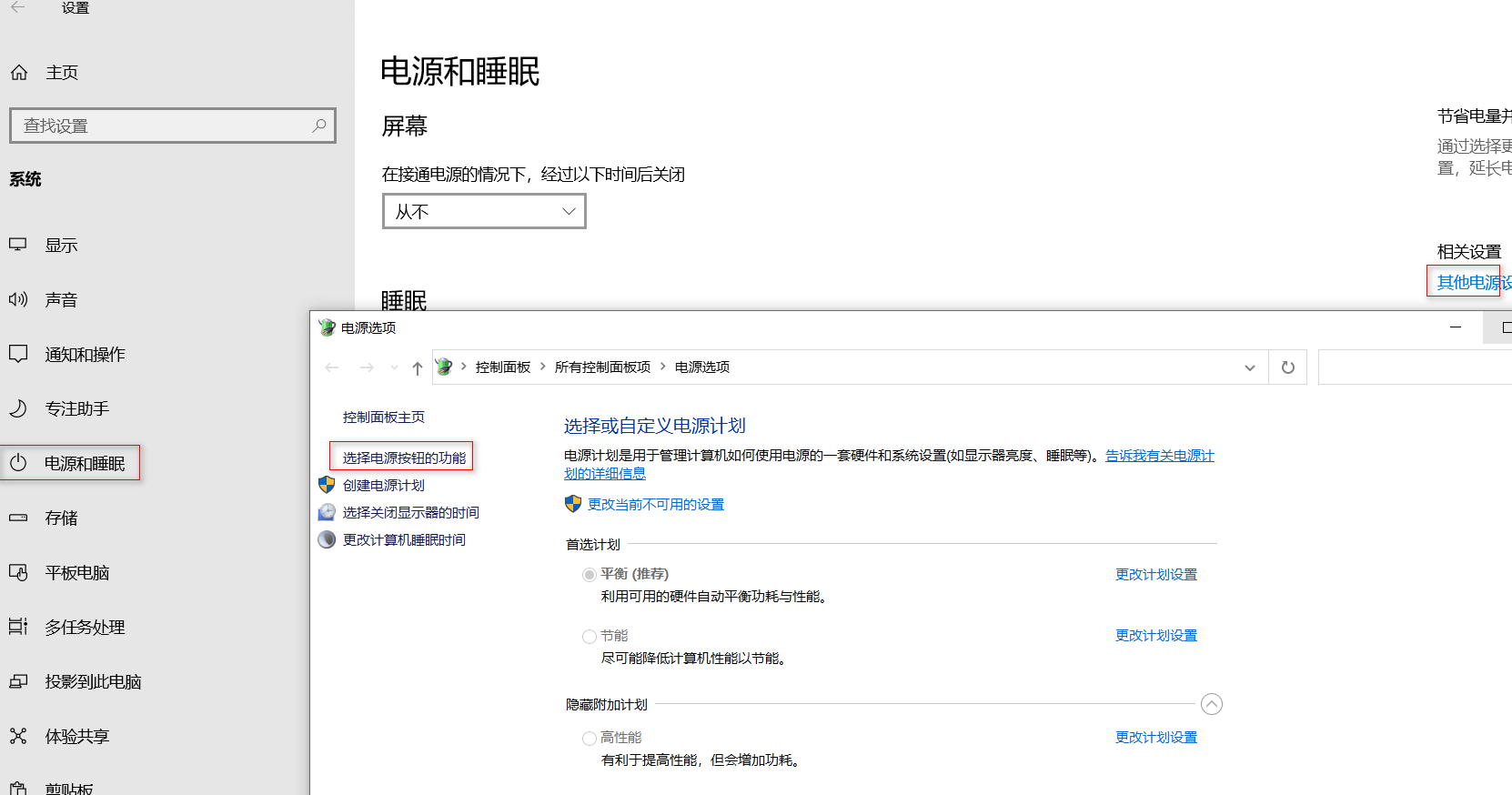Viewport: 1512px width, 795px height.
Task: Click the moon icon beside 专注助手
Action: coord(18,408)
